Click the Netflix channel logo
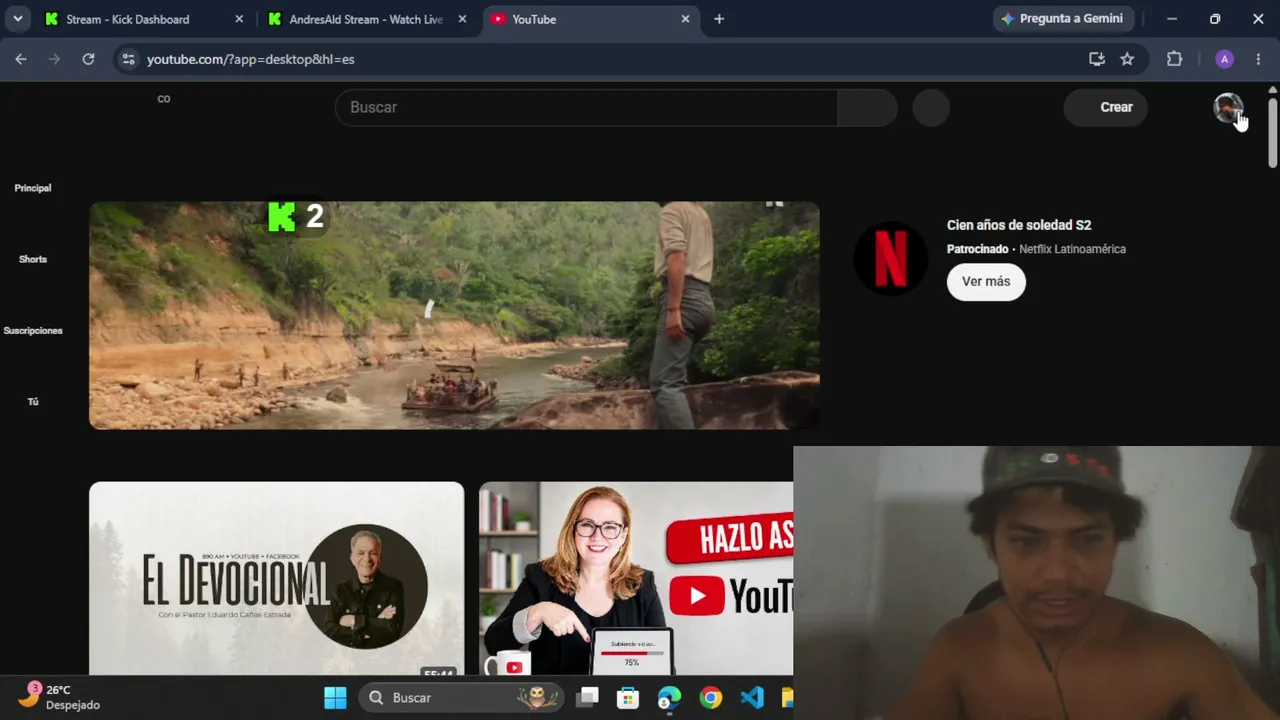The width and height of the screenshot is (1280, 720). (x=890, y=259)
